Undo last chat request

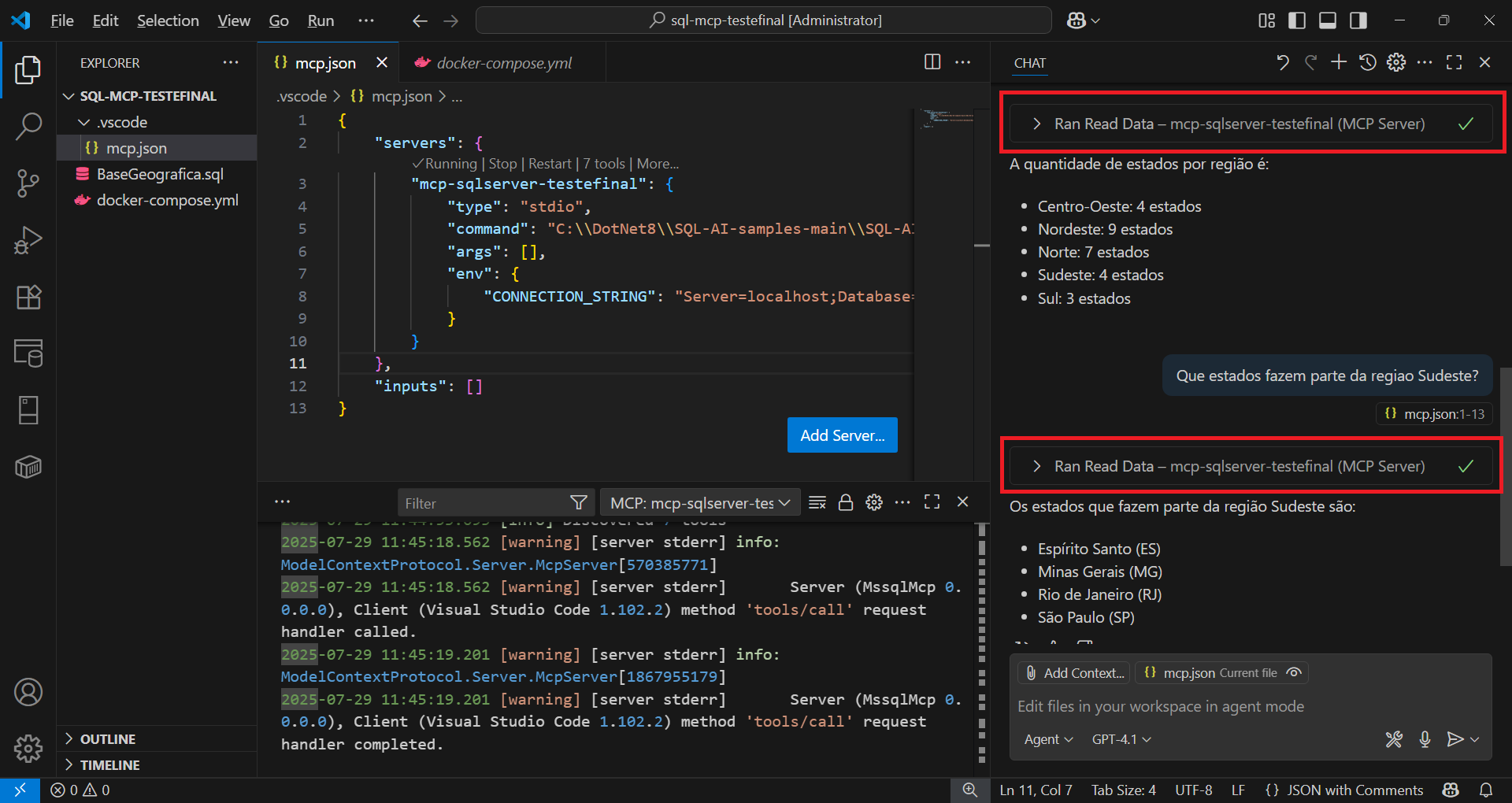(1282, 62)
